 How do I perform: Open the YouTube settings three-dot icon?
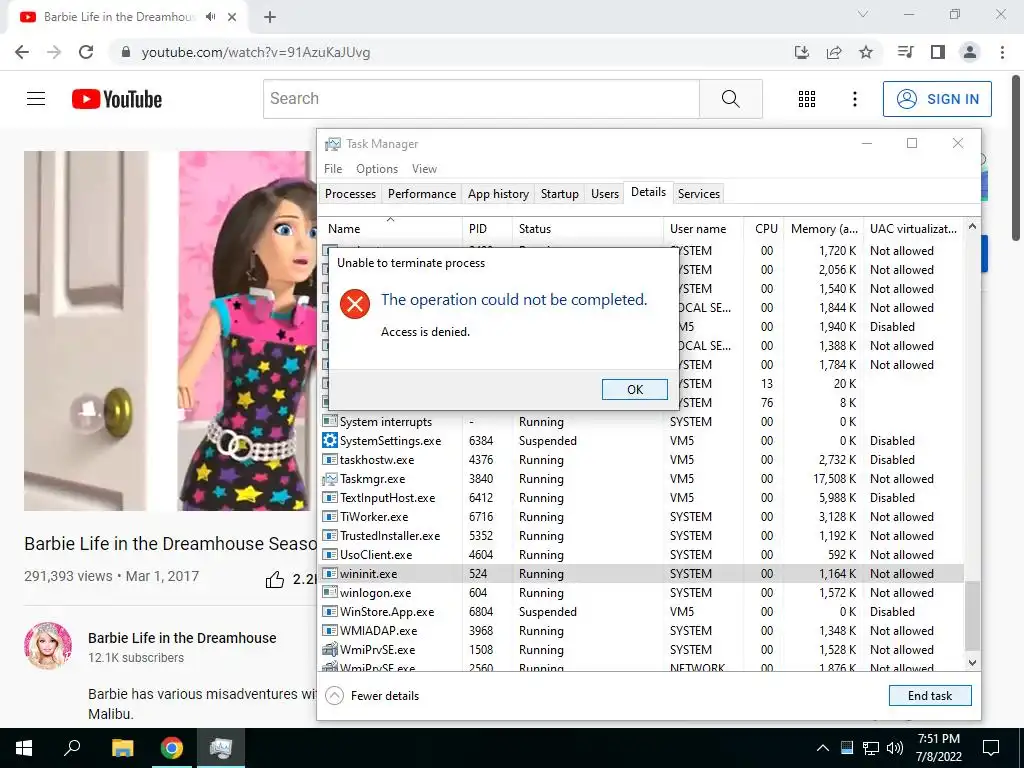tap(855, 99)
